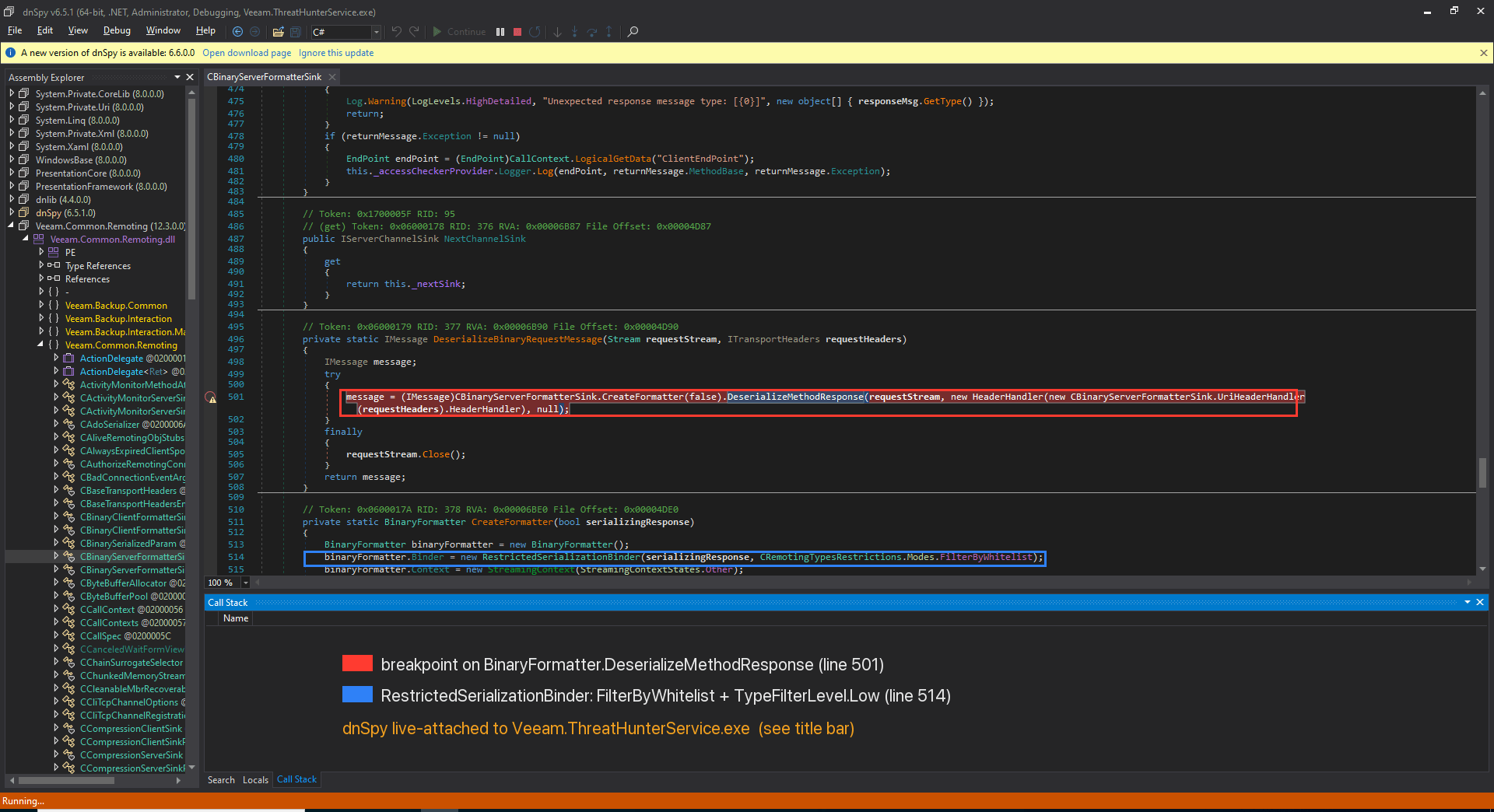This screenshot has width=1494, height=812.
Task: Open Call Stack window options dropdown
Action: coord(1468,602)
